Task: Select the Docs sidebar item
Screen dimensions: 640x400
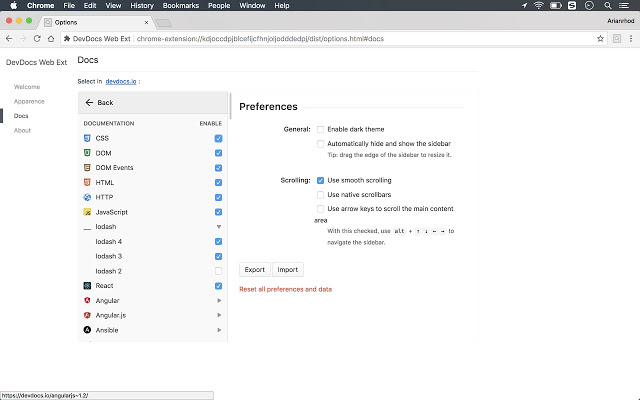Action: (x=21, y=116)
